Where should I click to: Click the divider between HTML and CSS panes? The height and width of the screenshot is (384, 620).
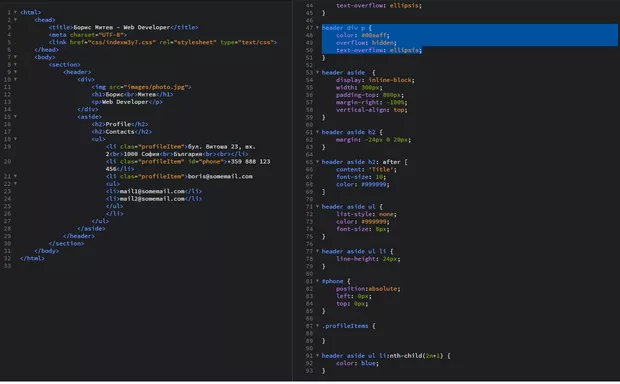[x=292, y=191]
